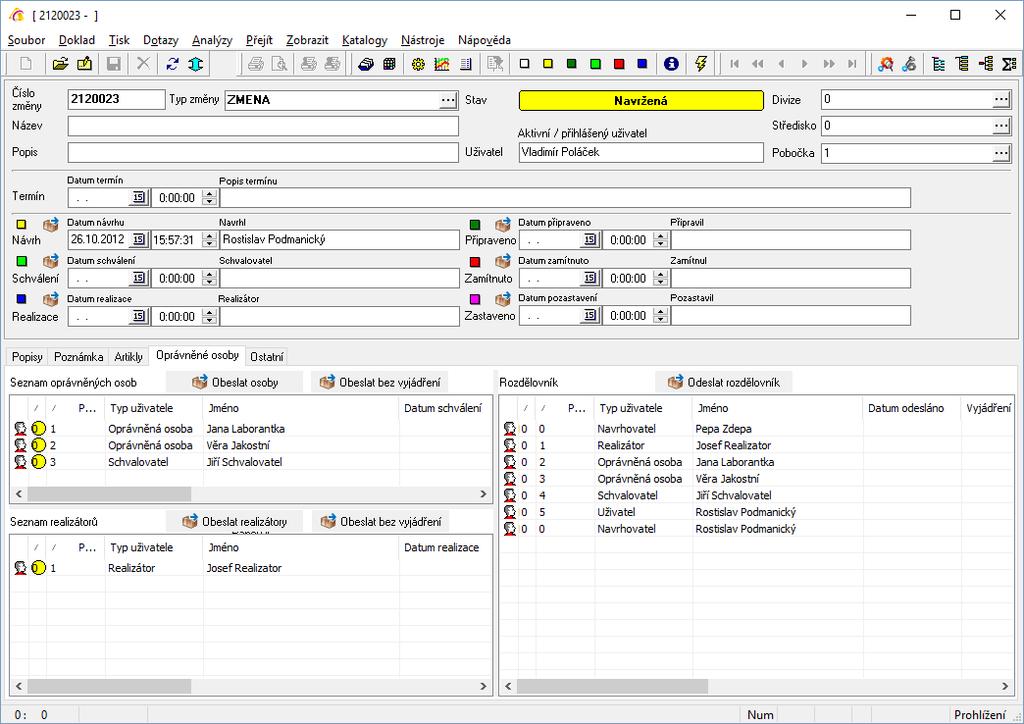Image resolution: width=1024 pixels, height=724 pixels.
Task: Open the Soubor menu
Action: (x=27, y=40)
